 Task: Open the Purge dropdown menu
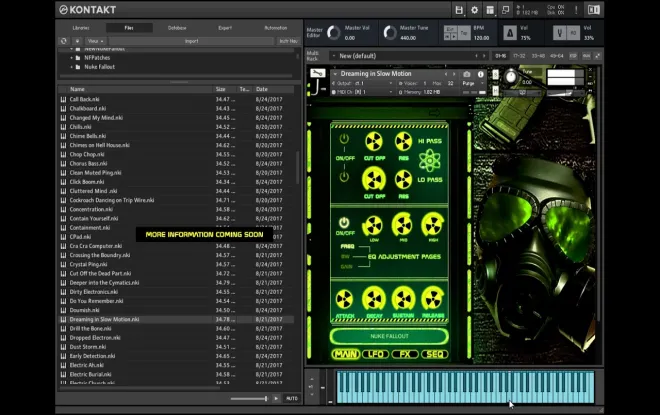(x=472, y=83)
